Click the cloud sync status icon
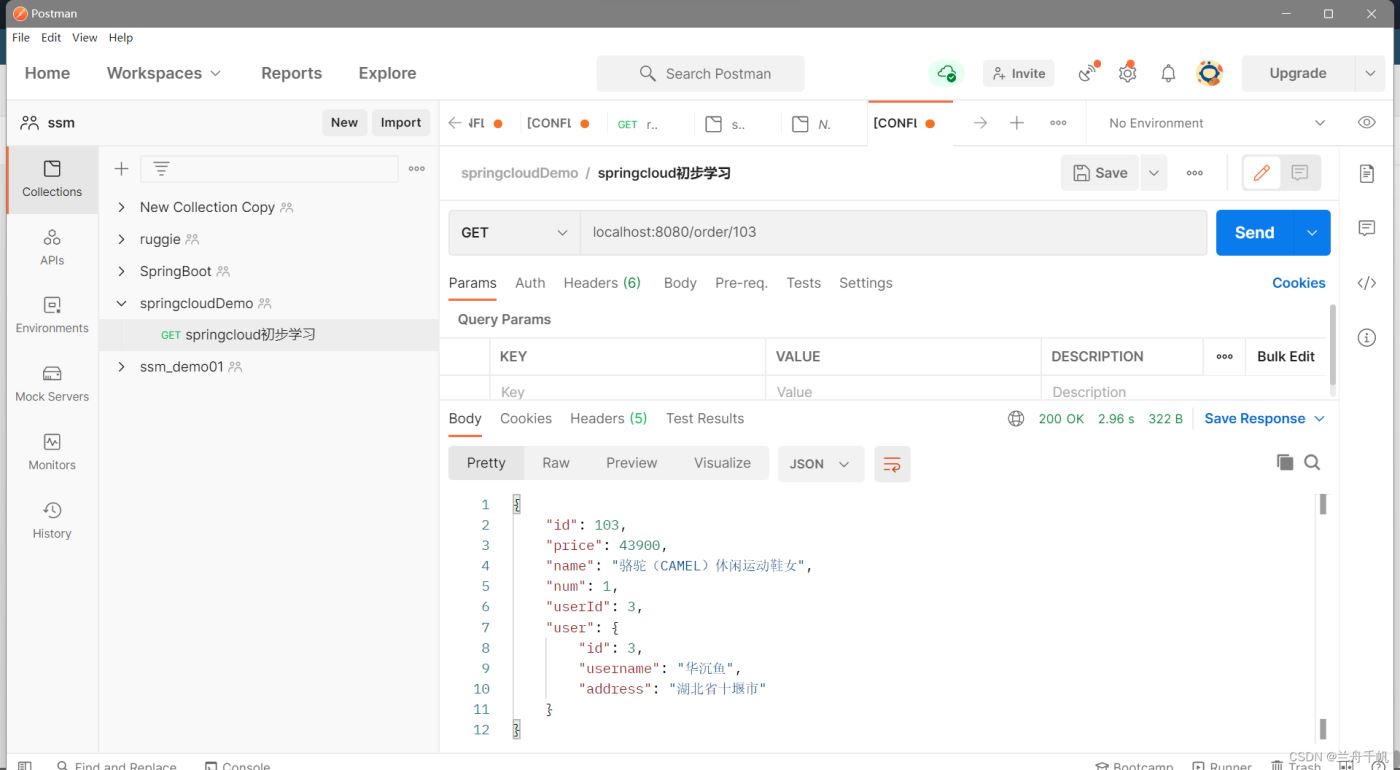 coord(946,73)
